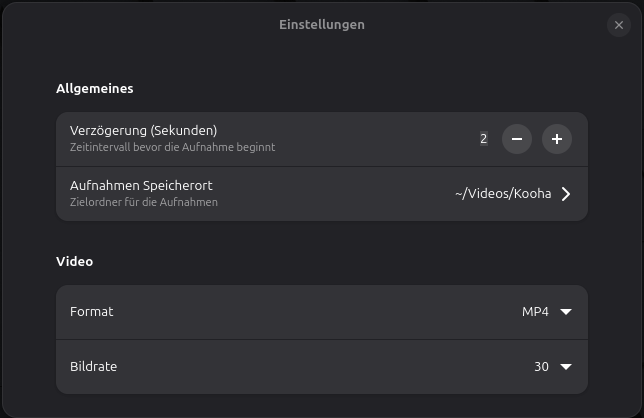Click the chevron arrow next to ~/Videos/Kooha
644x418 pixels.
click(566, 194)
